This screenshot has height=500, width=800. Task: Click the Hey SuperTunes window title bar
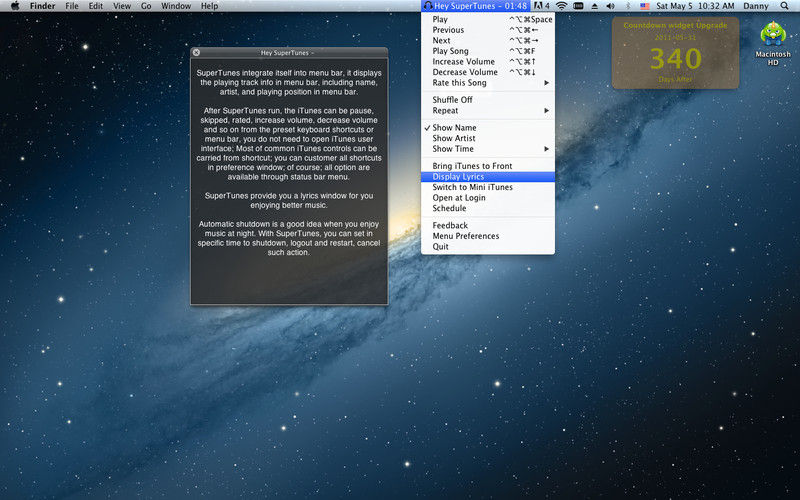tap(289, 53)
